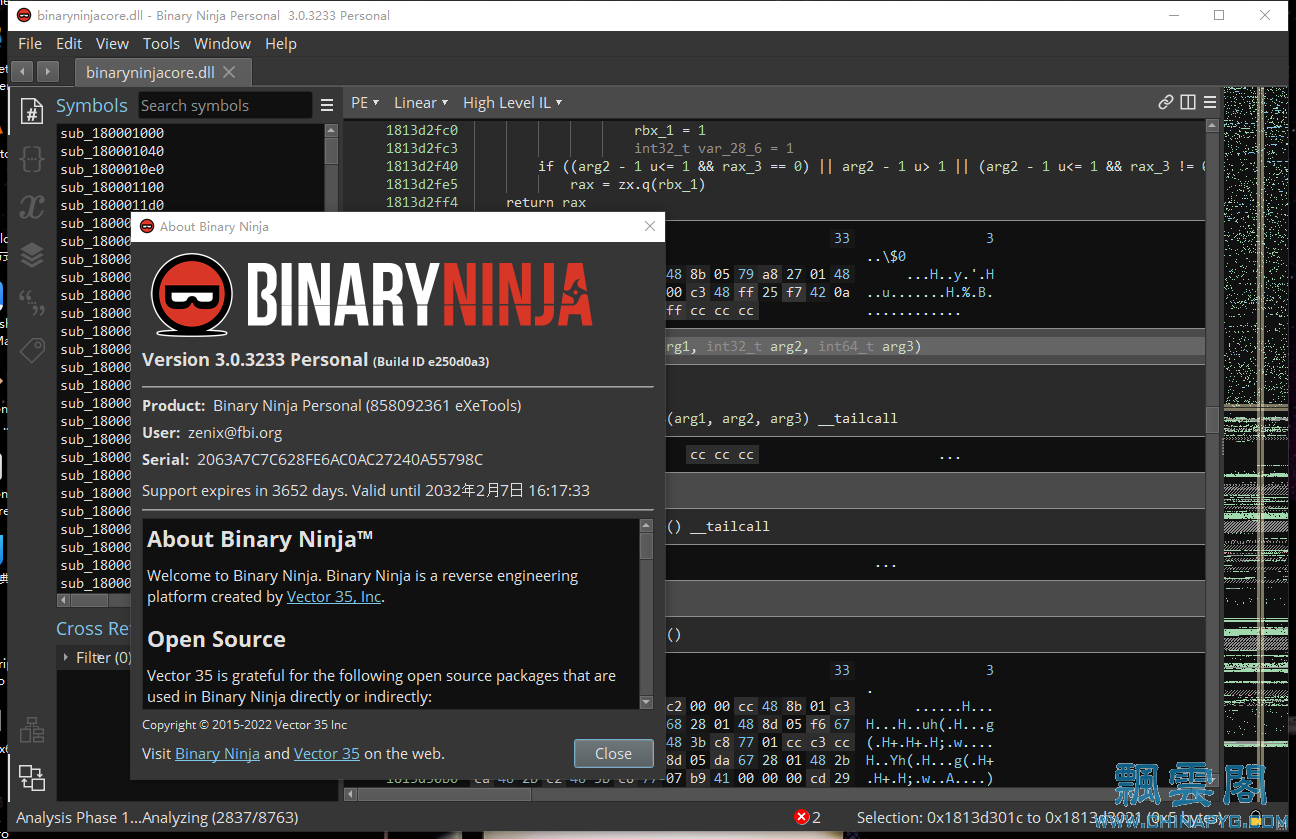The width and height of the screenshot is (1296, 839).
Task: Click the Symbols panel title
Action: [x=92, y=105]
